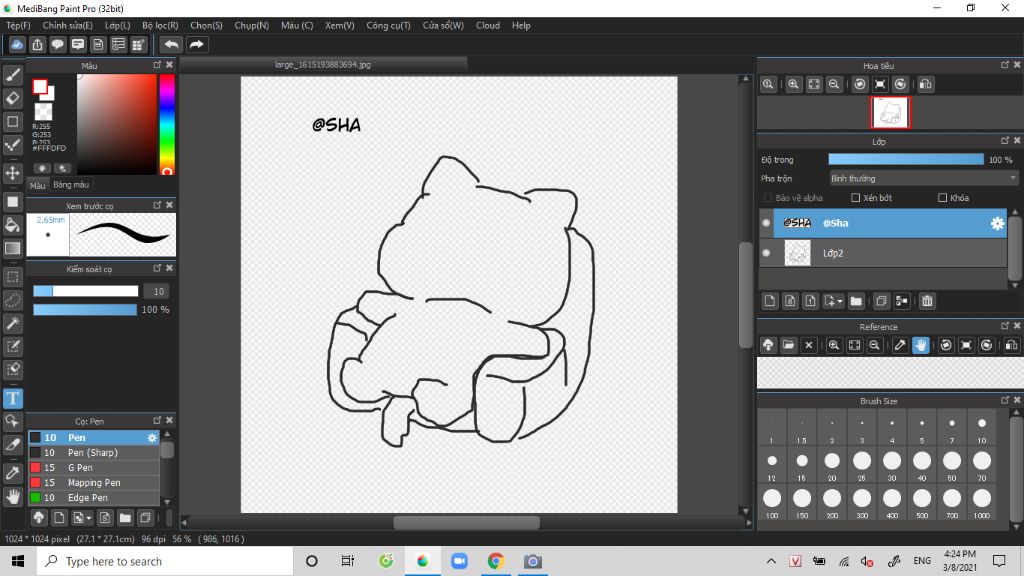Open the Cửa sổ(W) window menu

(x=443, y=25)
